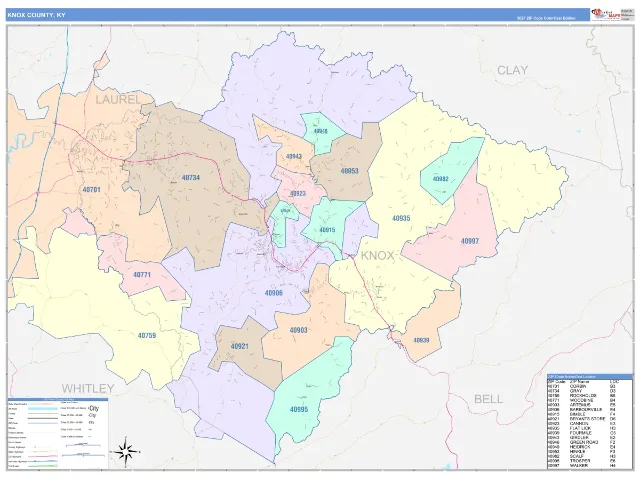
Task: Click the pink US highways line in legend
Action: [43, 456]
